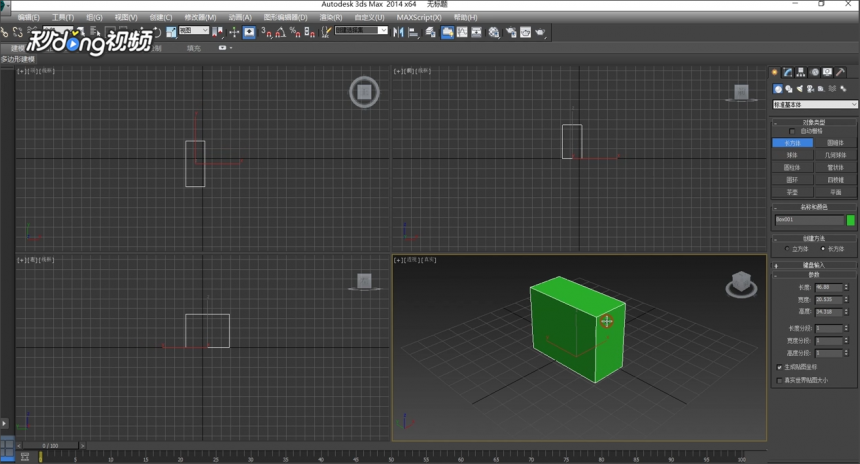Open the curve editor icon
The width and height of the screenshot is (860, 464).
coord(462,32)
